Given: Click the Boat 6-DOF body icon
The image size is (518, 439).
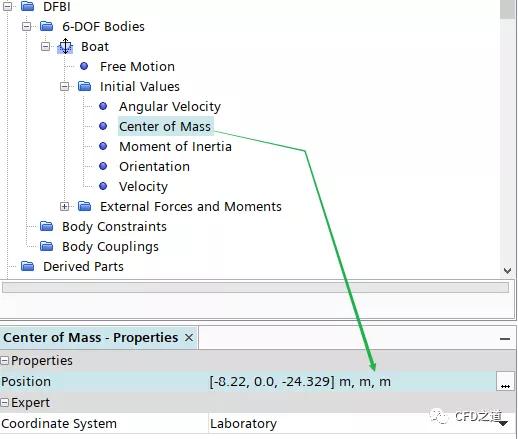Looking at the screenshot, I should pyautogui.click(x=65, y=46).
